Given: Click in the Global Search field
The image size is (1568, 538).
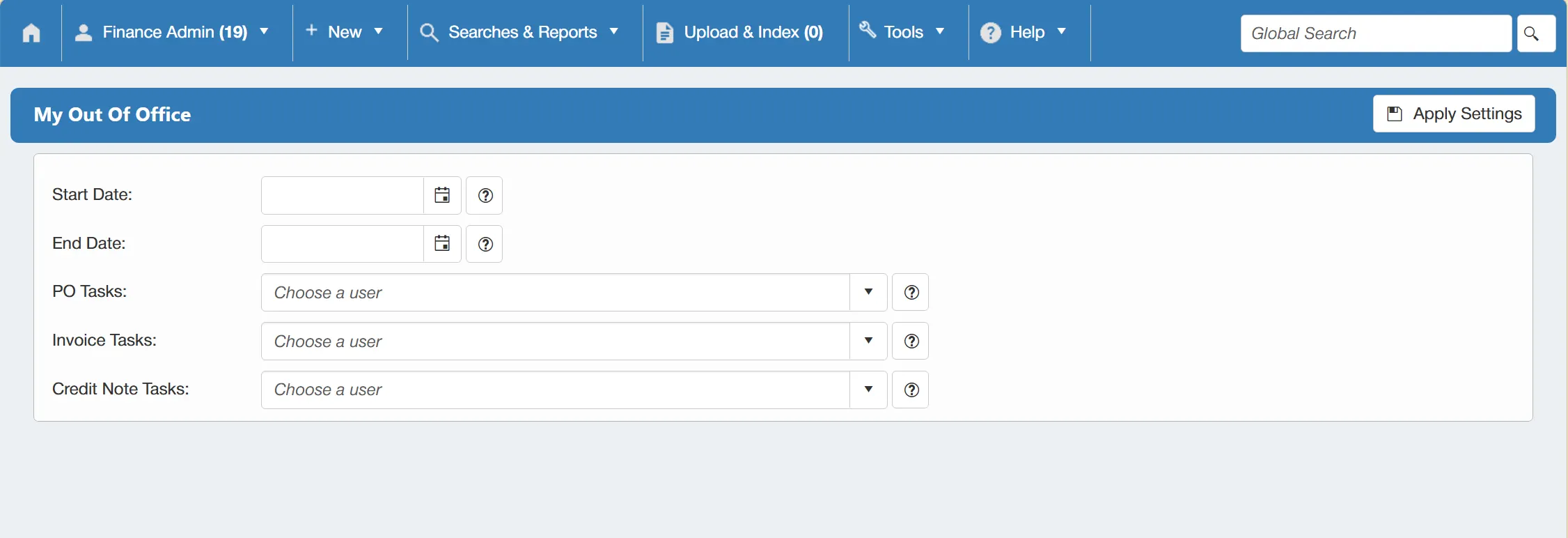Looking at the screenshot, I should click(1376, 33).
